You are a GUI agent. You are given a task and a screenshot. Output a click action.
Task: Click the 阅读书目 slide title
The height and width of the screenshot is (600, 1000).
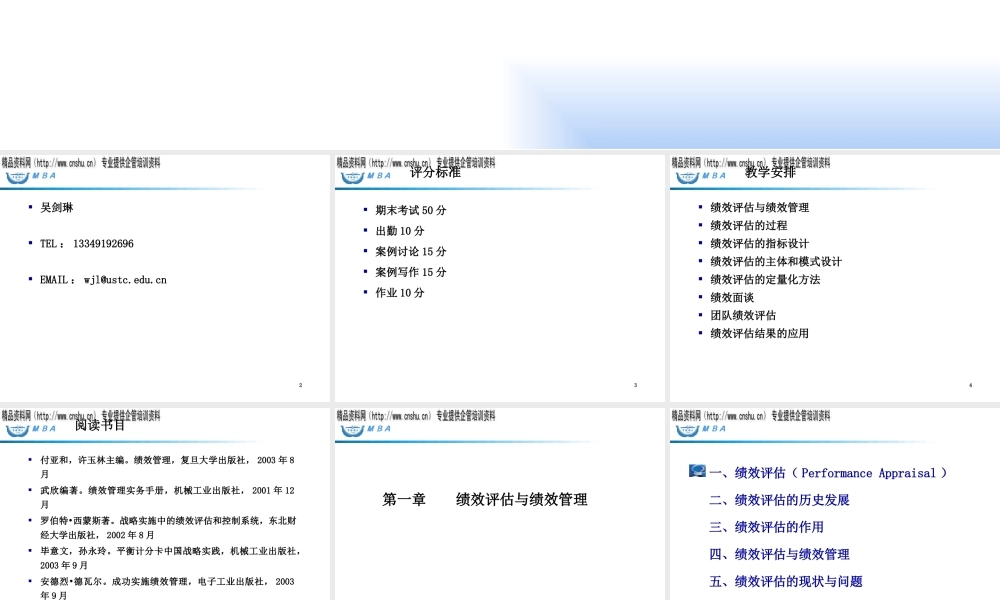click(x=100, y=425)
